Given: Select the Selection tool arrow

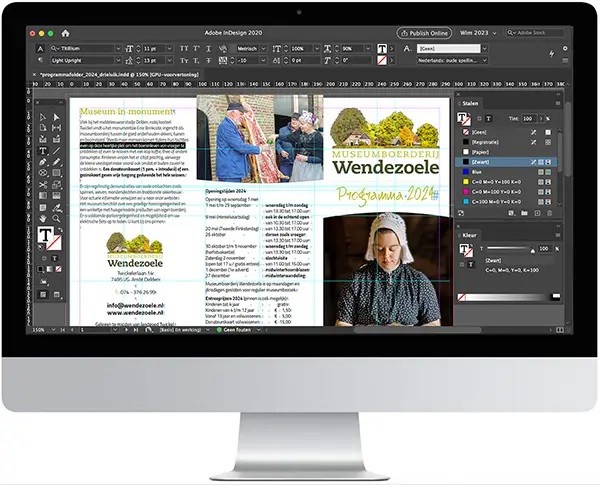Looking at the screenshot, I should pyautogui.click(x=42, y=117).
